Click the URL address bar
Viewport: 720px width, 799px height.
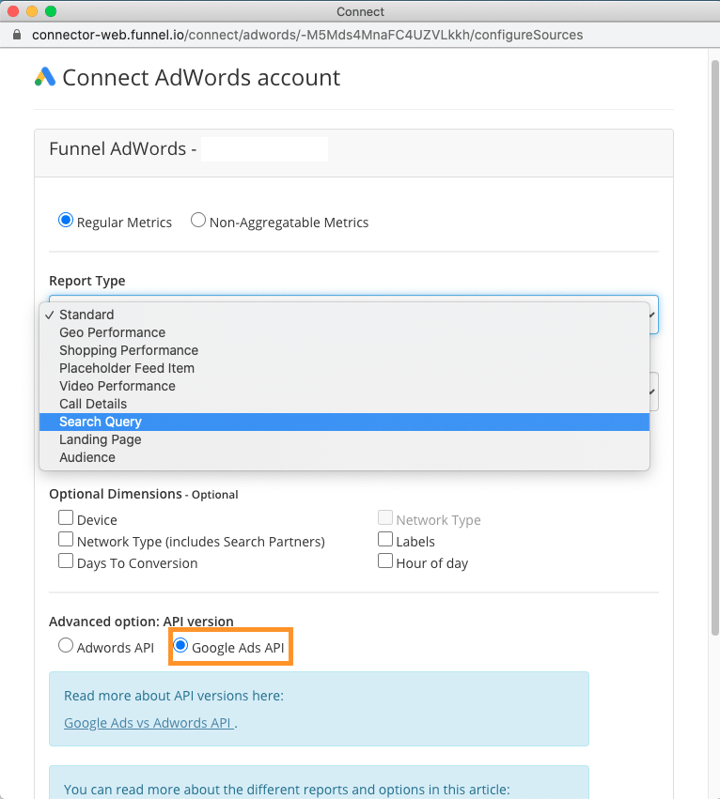[307, 35]
